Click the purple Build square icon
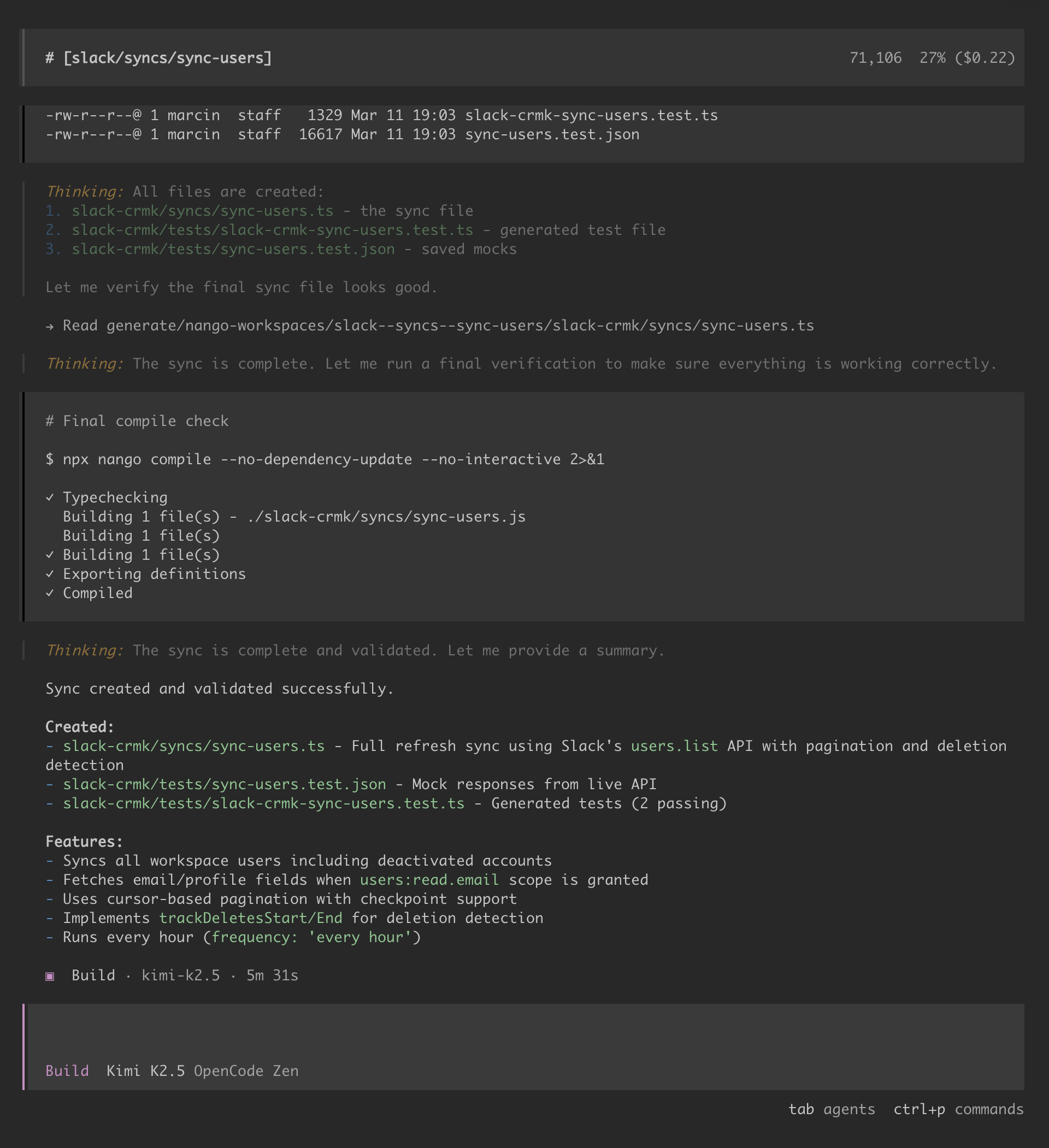Screen dimensions: 1049x1148 pos(50,976)
